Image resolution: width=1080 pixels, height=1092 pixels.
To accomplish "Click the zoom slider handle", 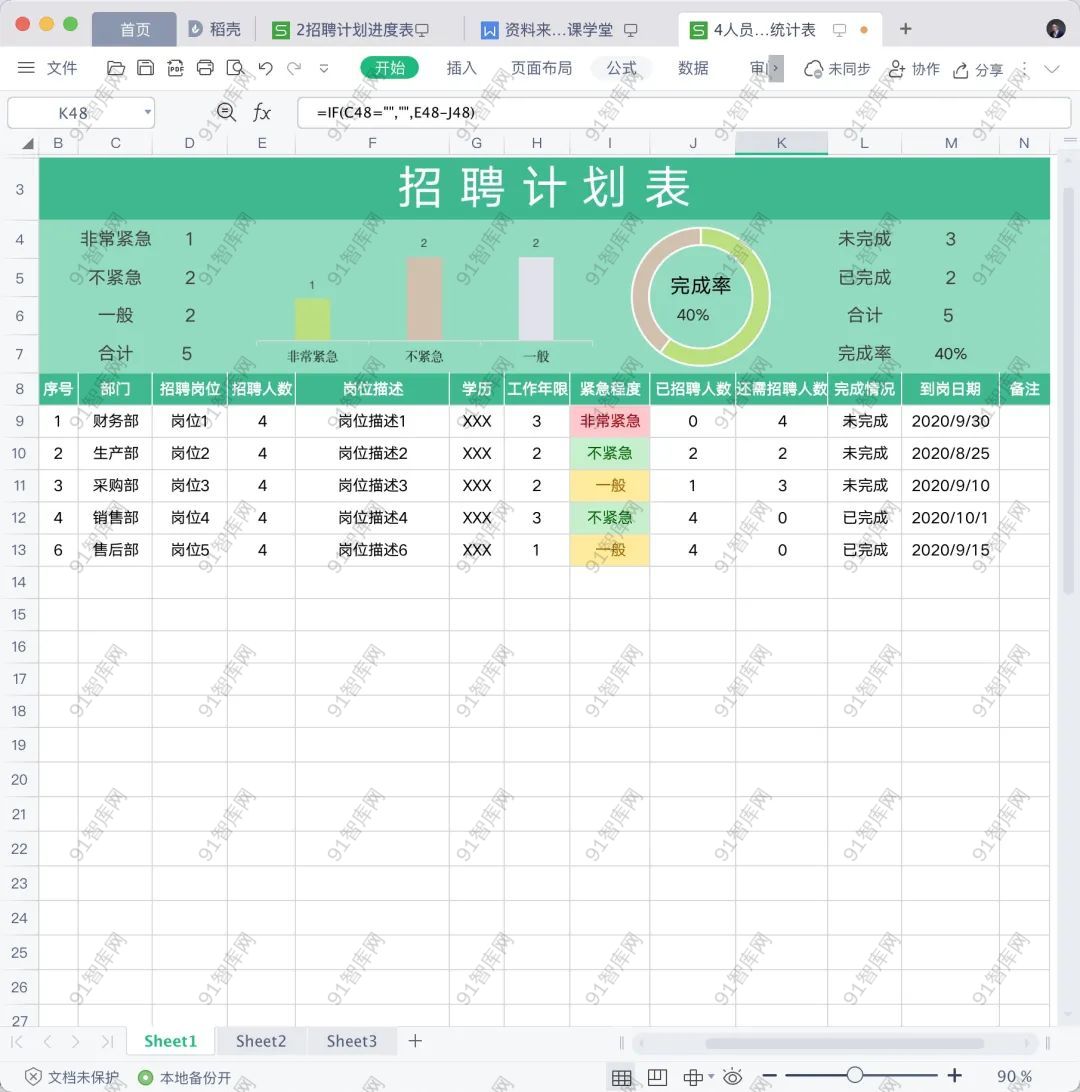I will (x=854, y=1075).
